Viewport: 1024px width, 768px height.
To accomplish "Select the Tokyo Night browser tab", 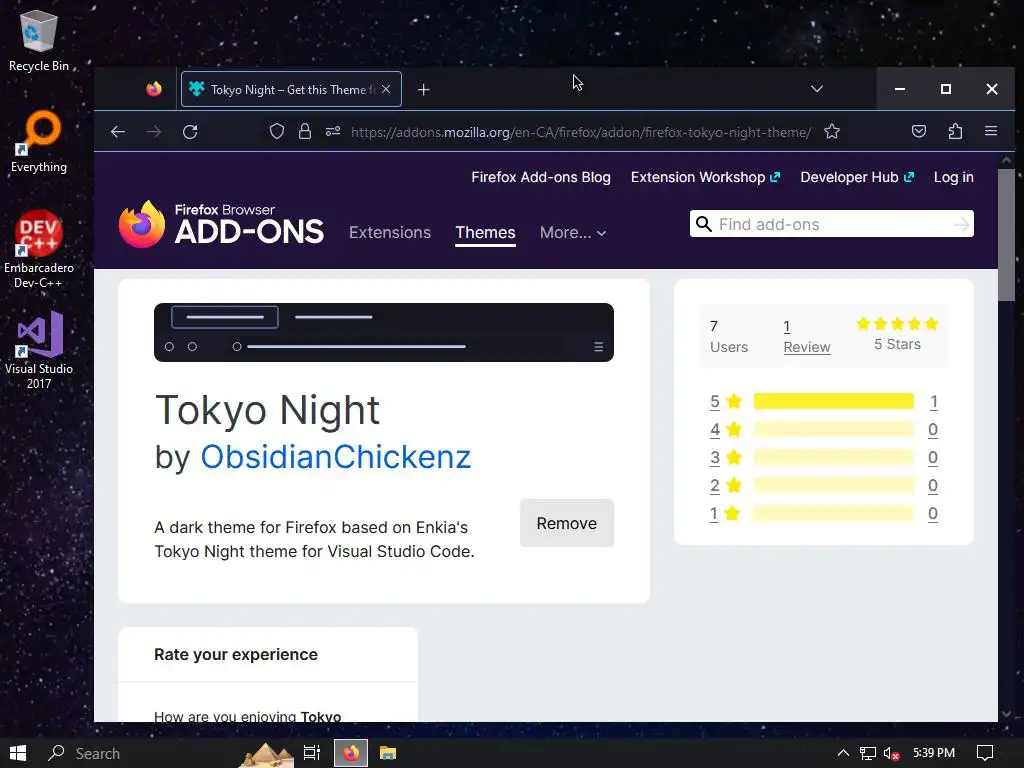I will pyautogui.click(x=291, y=89).
